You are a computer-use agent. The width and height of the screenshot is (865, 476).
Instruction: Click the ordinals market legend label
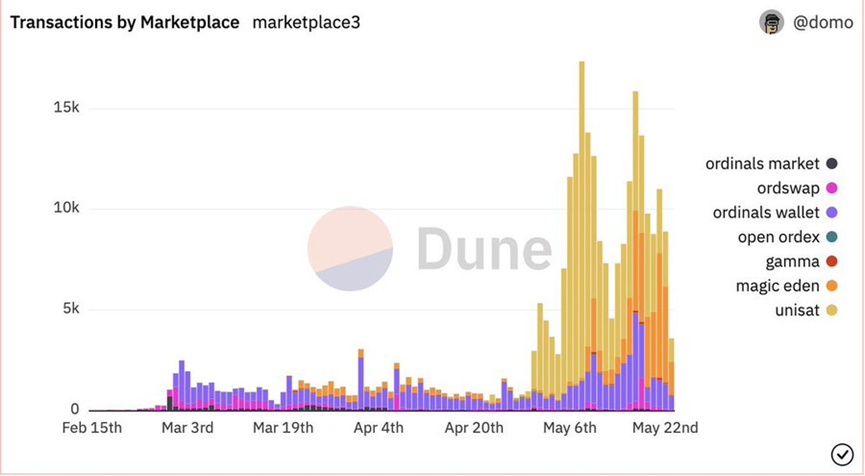pyautogui.click(x=762, y=164)
